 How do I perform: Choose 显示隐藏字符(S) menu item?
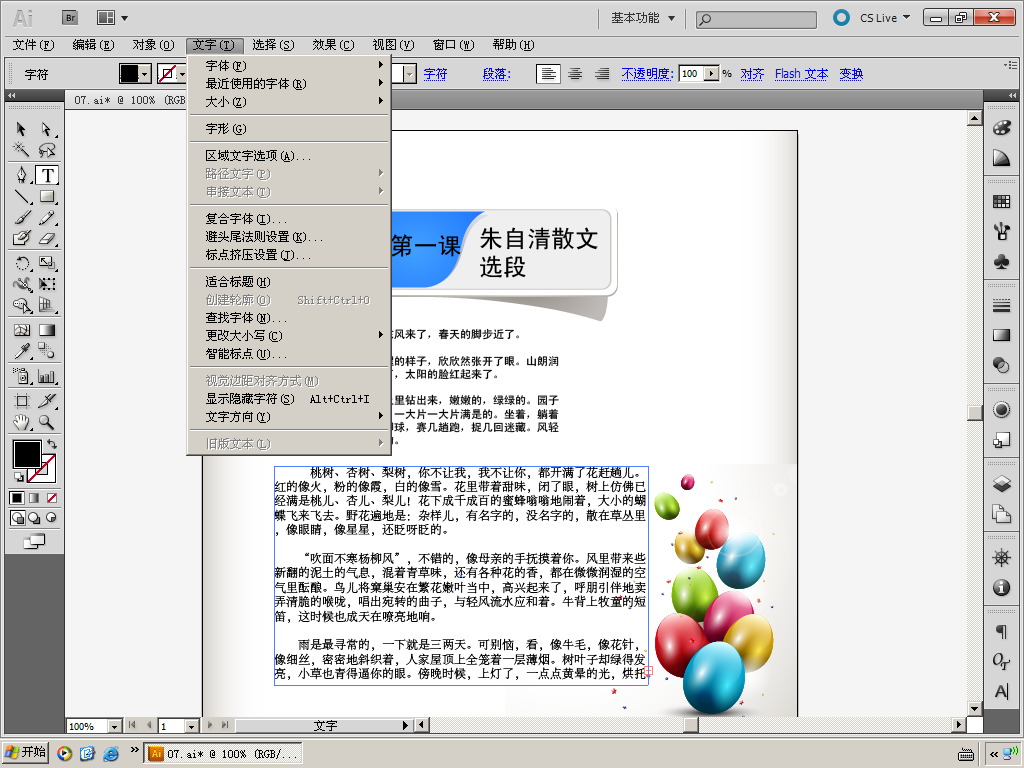(x=289, y=399)
